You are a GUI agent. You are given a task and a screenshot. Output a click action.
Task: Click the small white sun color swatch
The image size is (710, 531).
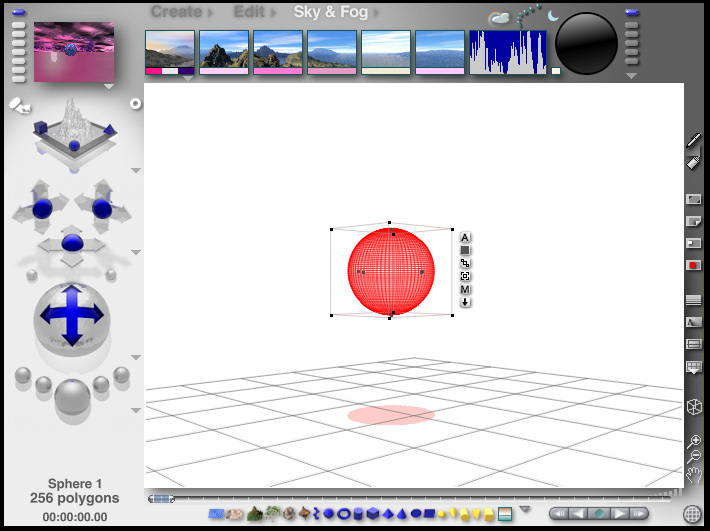pyautogui.click(x=556, y=71)
